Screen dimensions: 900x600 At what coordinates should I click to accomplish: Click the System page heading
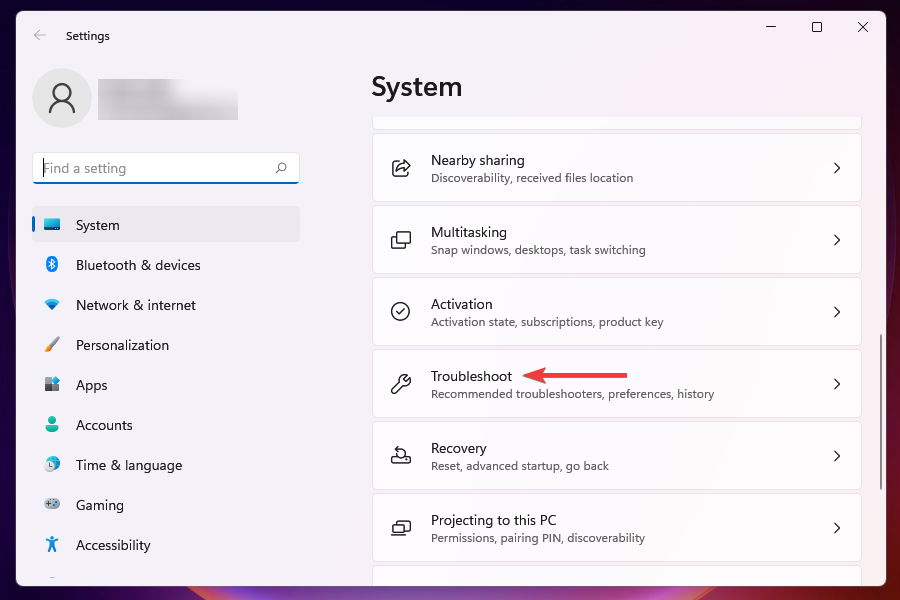417,87
